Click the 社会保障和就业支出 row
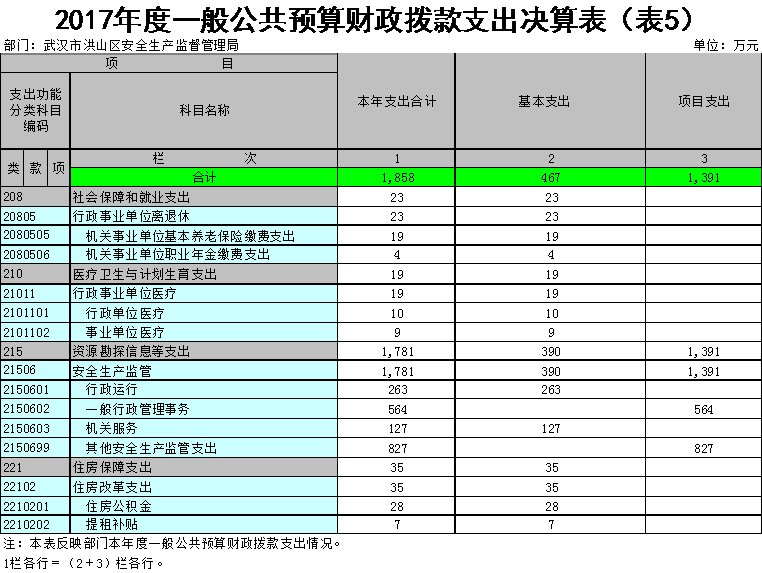762x573 pixels. [x=203, y=197]
